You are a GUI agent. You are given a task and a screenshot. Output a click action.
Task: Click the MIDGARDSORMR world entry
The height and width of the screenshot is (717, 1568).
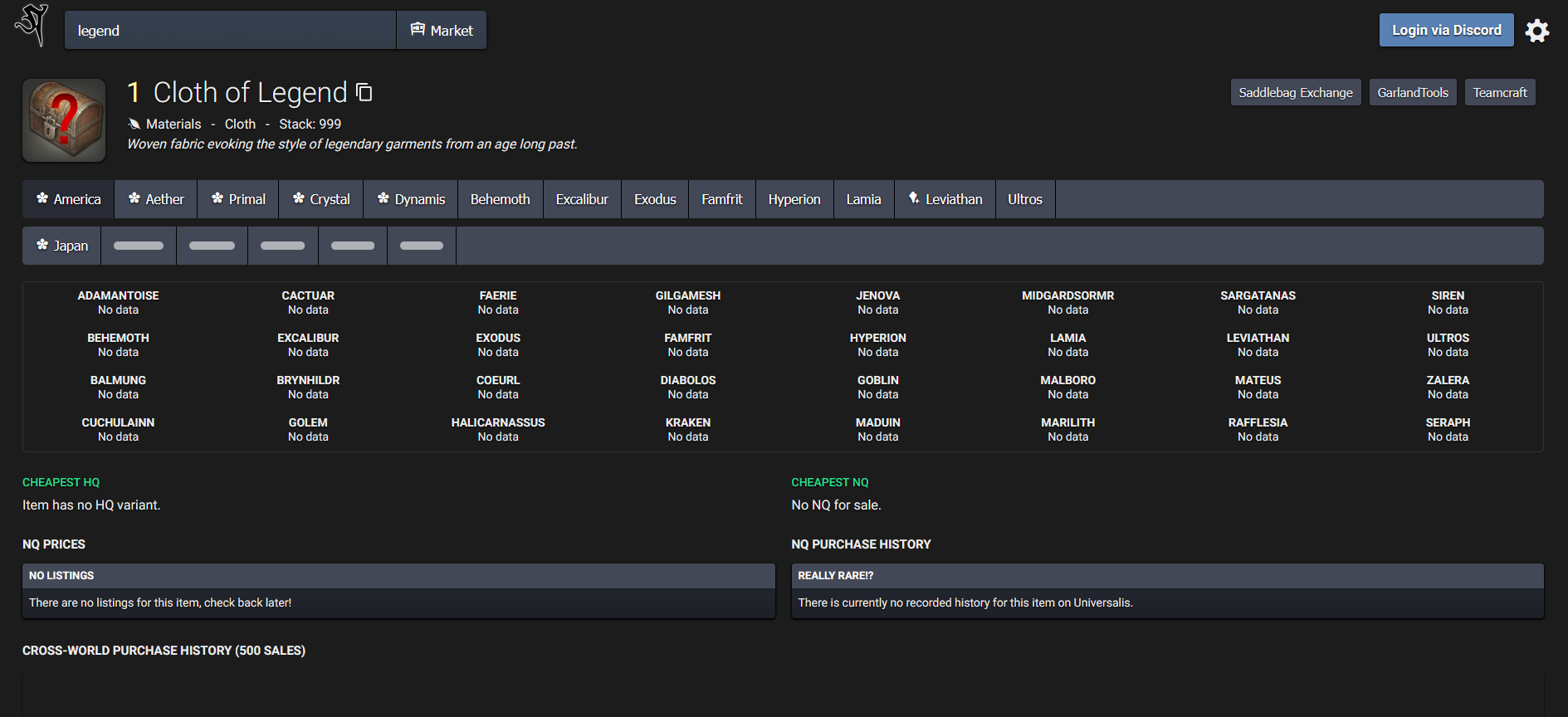click(x=1068, y=302)
